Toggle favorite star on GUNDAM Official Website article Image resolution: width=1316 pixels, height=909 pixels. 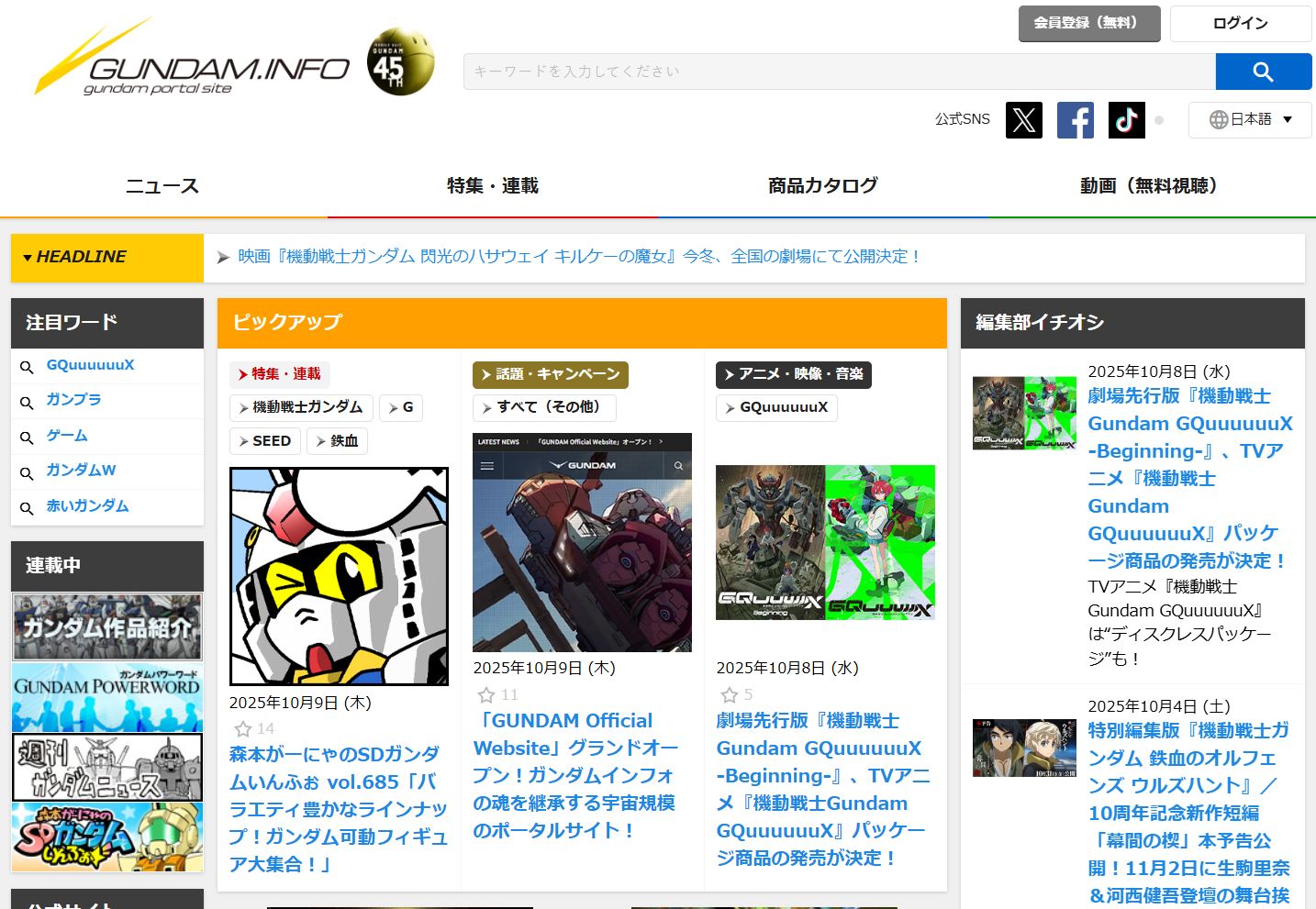(486, 695)
